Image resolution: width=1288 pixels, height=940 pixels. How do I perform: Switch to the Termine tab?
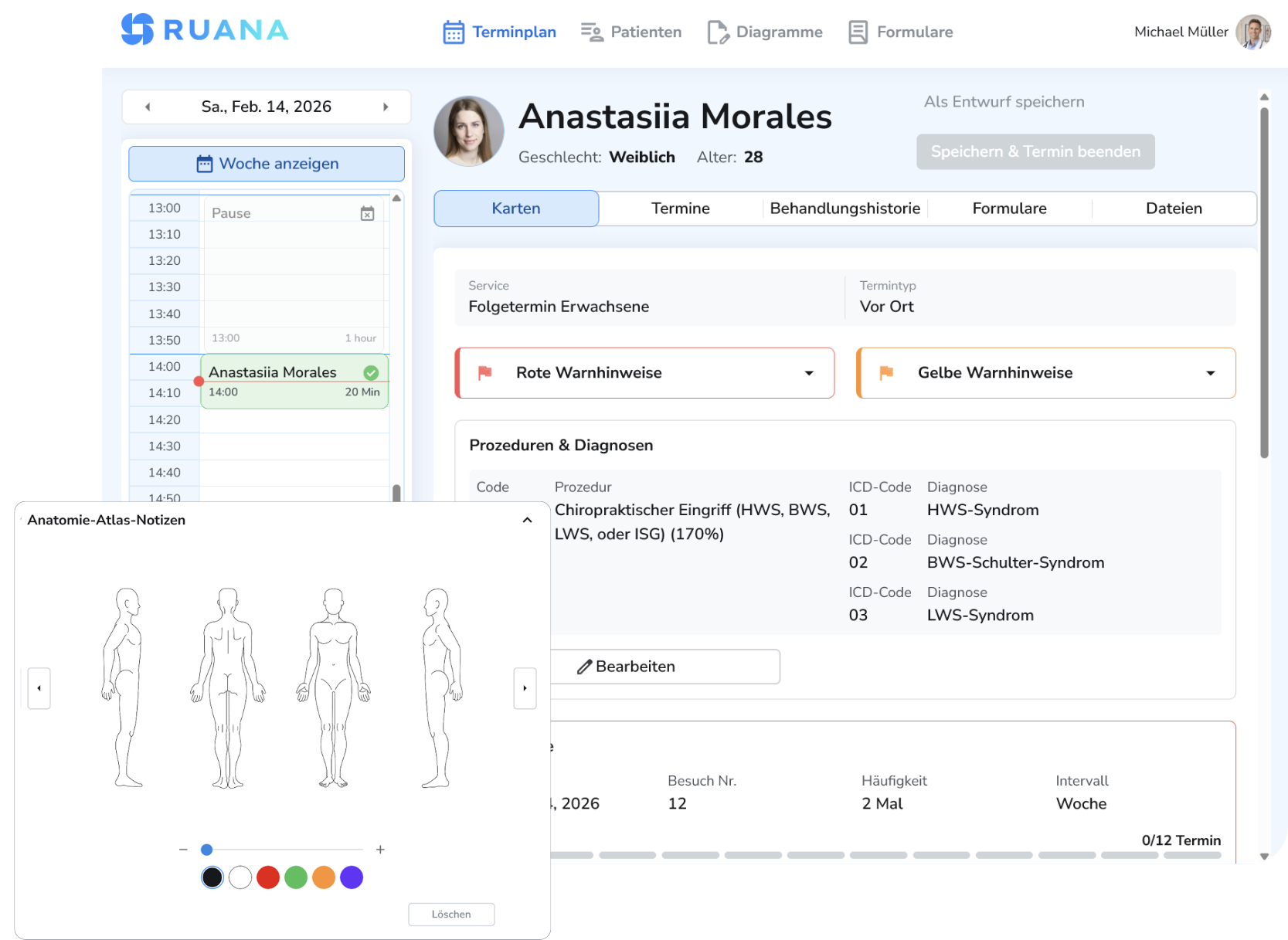(681, 208)
